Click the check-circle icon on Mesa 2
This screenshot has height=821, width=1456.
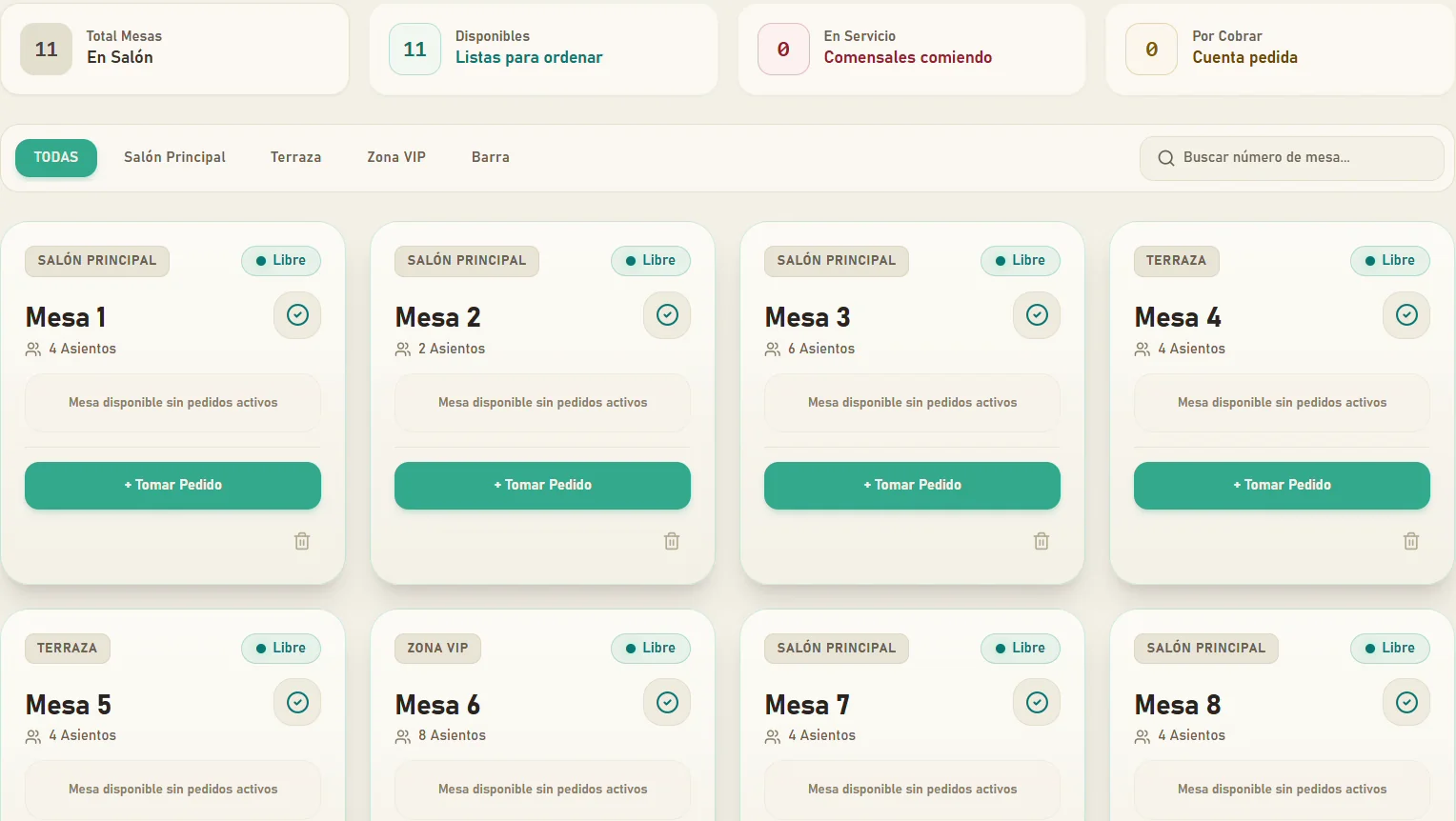point(667,315)
